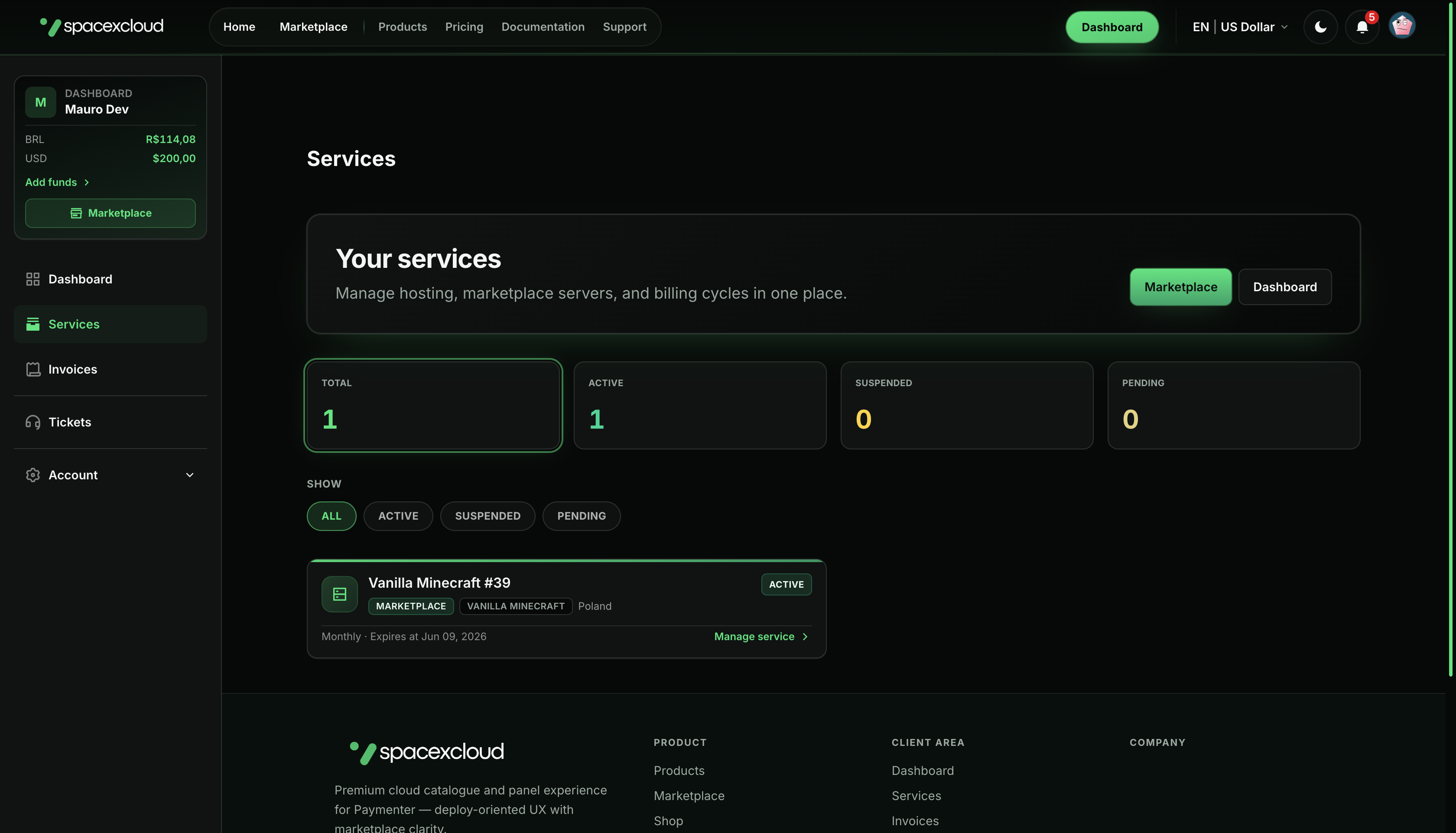Click Monthly expires at Jun 09, 2026 text
The height and width of the screenshot is (833, 1456).
404,637
